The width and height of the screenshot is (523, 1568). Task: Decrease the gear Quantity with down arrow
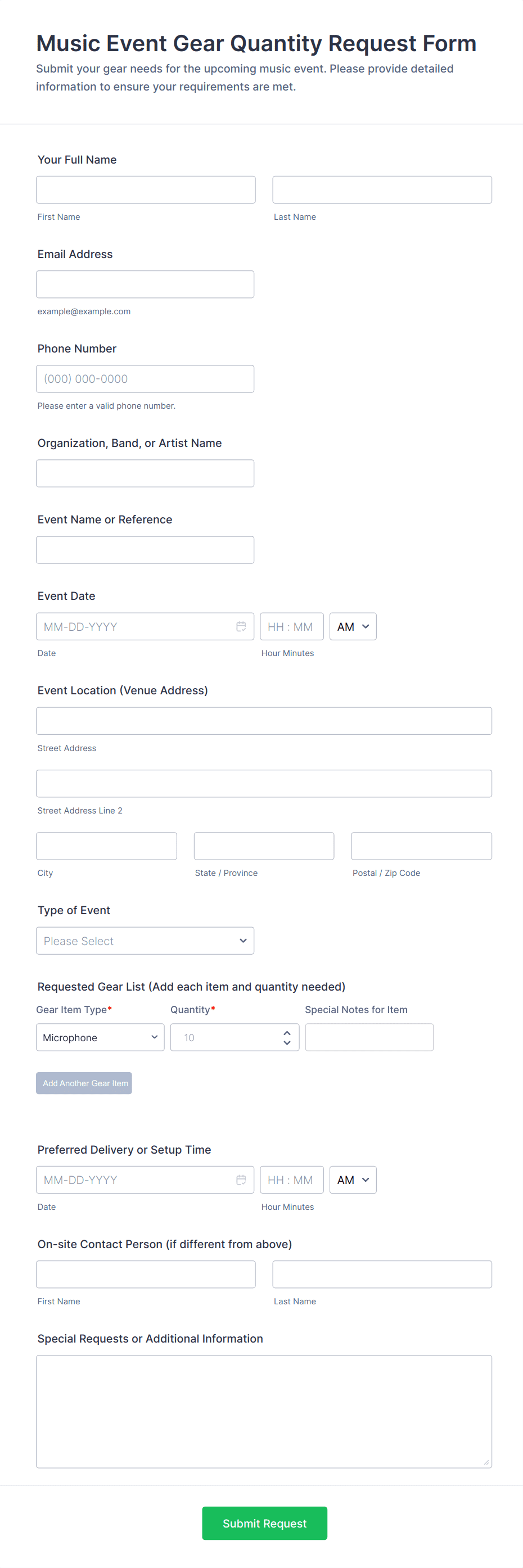[x=287, y=1043]
